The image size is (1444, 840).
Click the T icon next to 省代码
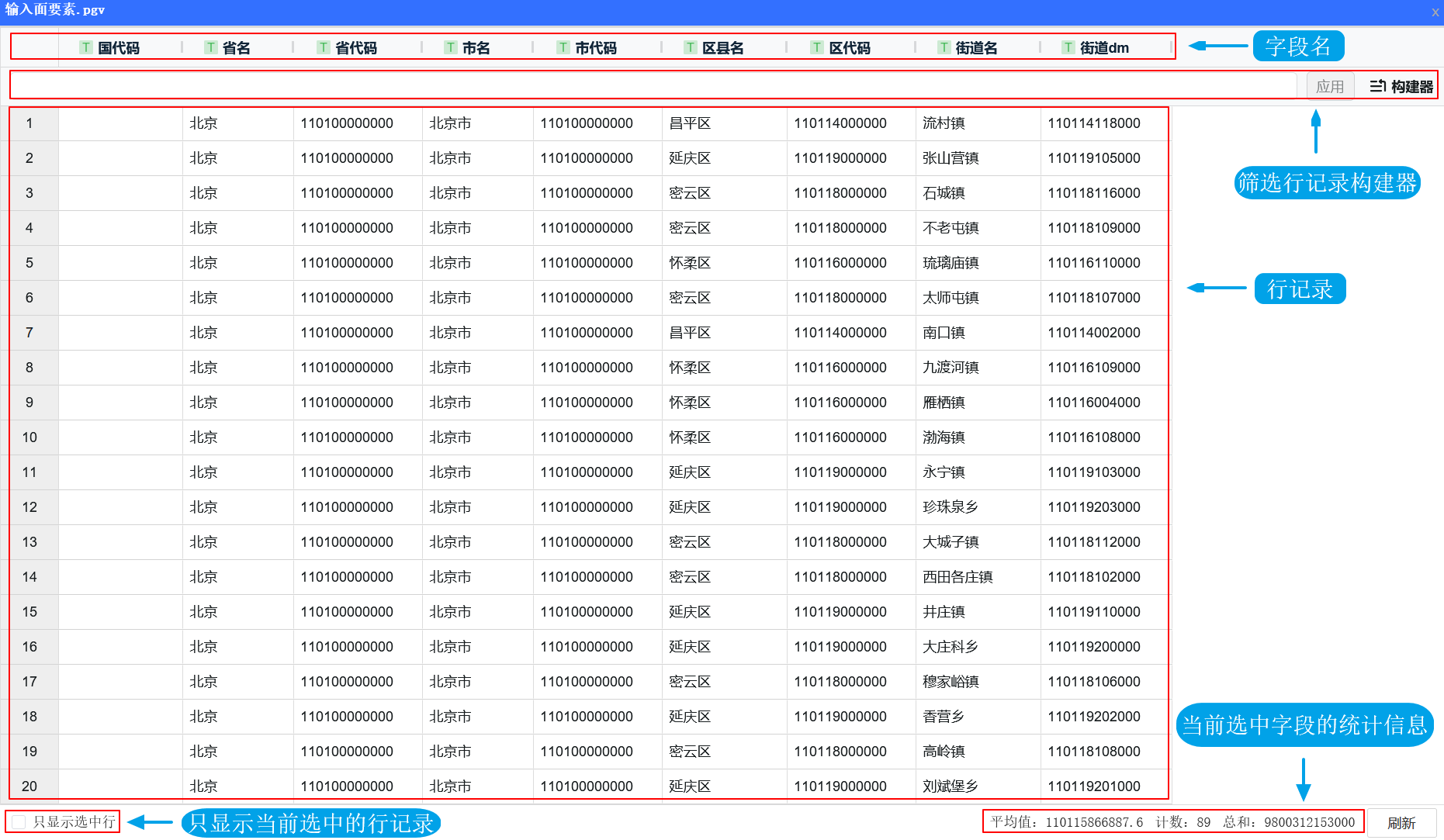point(324,47)
